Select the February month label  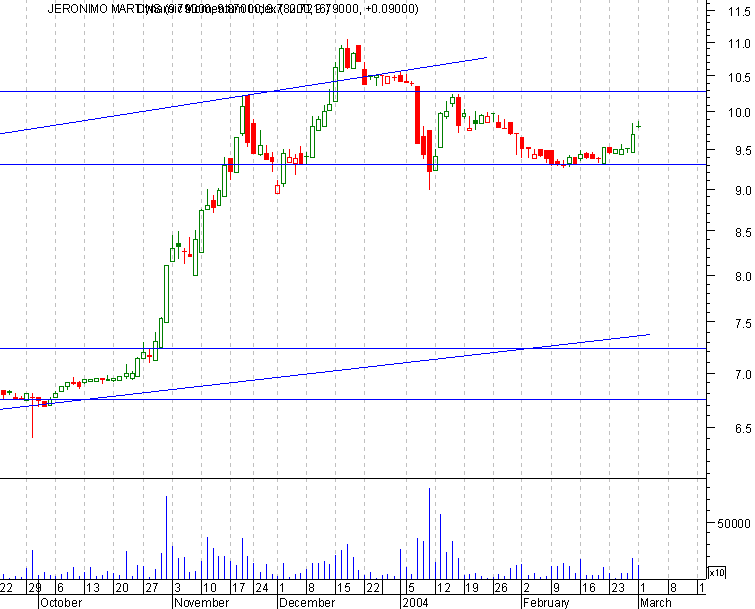pyautogui.click(x=546, y=603)
